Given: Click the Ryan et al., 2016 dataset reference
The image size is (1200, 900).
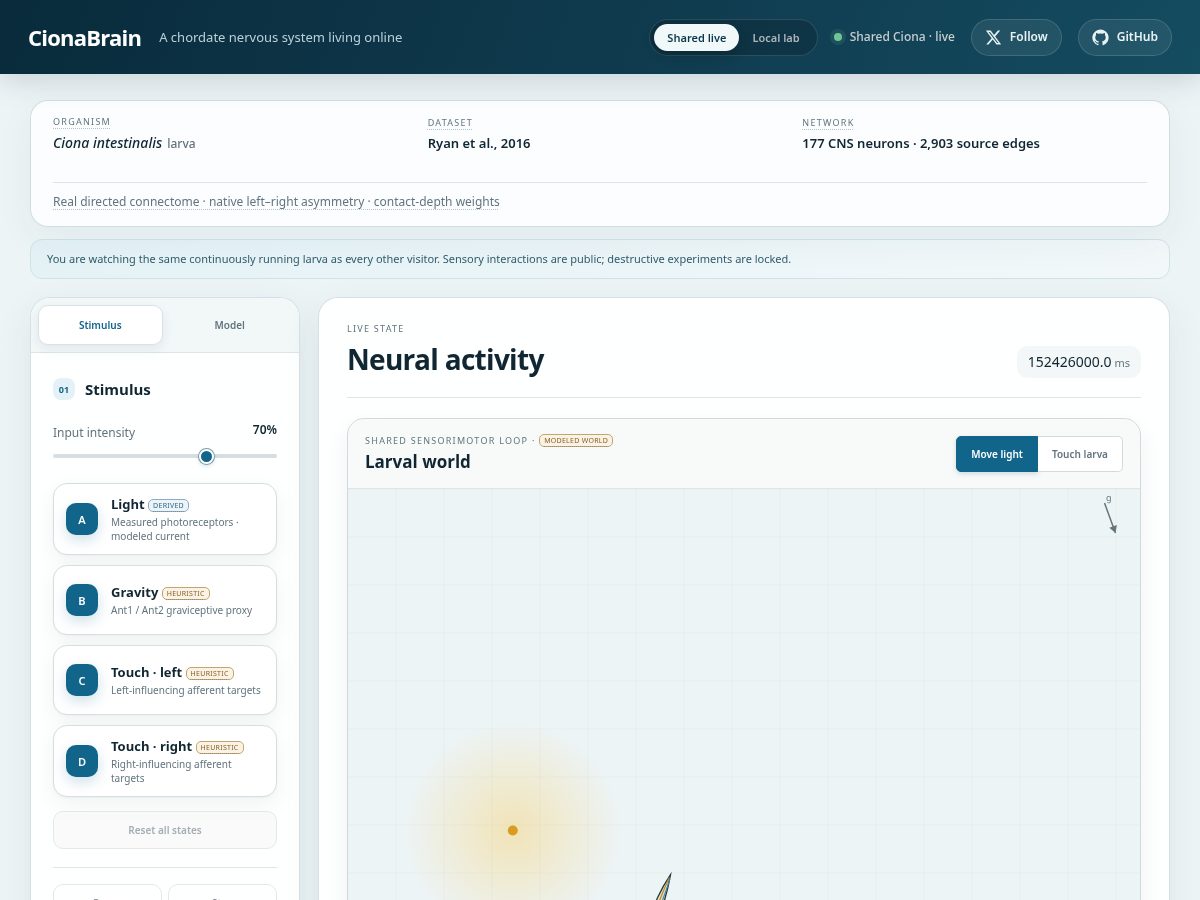Looking at the screenshot, I should pyautogui.click(x=479, y=143).
